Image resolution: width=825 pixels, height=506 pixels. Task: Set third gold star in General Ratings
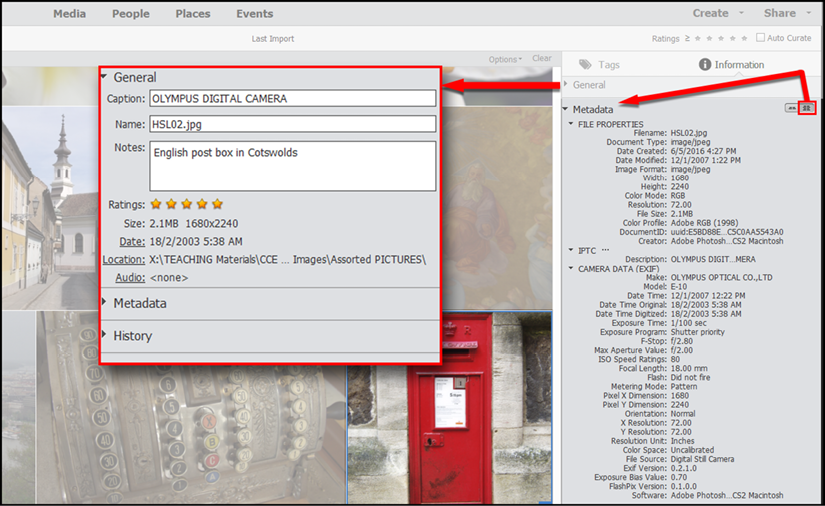[187, 204]
